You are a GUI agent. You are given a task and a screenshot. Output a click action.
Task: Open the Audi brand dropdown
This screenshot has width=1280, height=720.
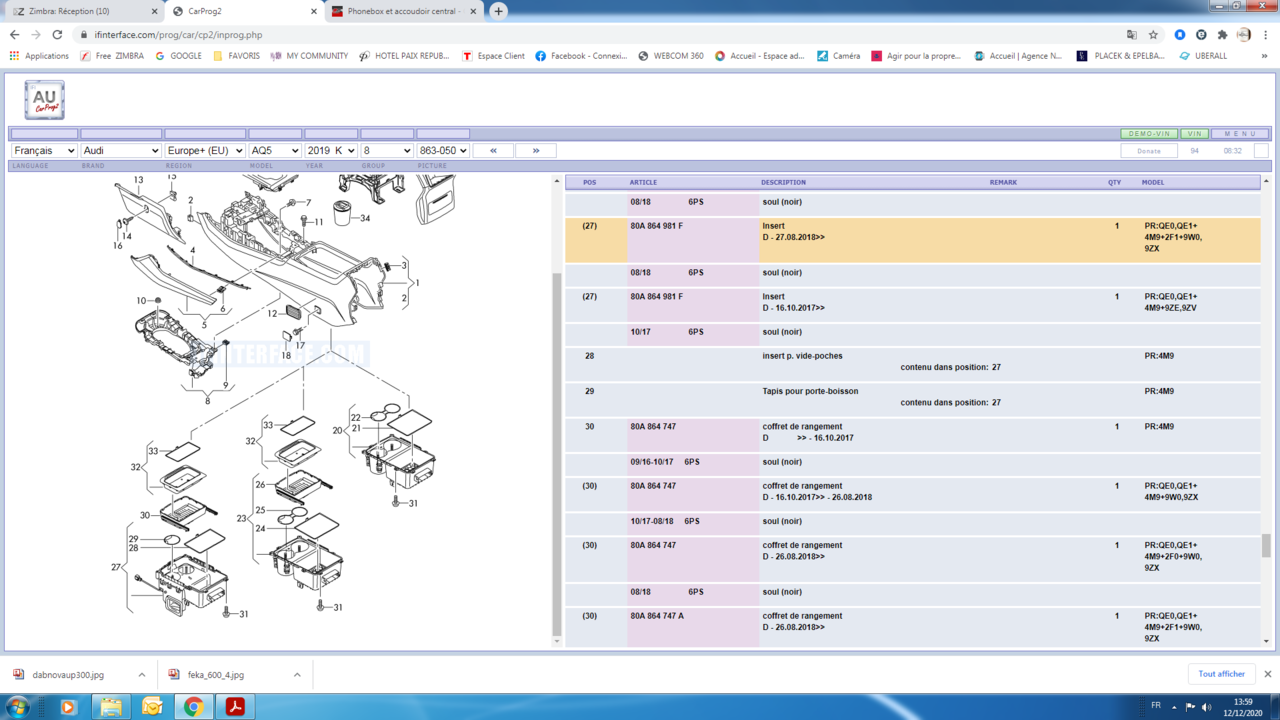(120, 150)
